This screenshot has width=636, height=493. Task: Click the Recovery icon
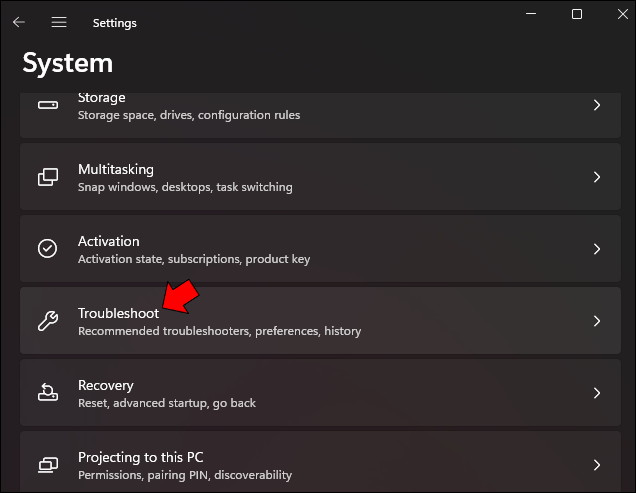[x=48, y=392]
